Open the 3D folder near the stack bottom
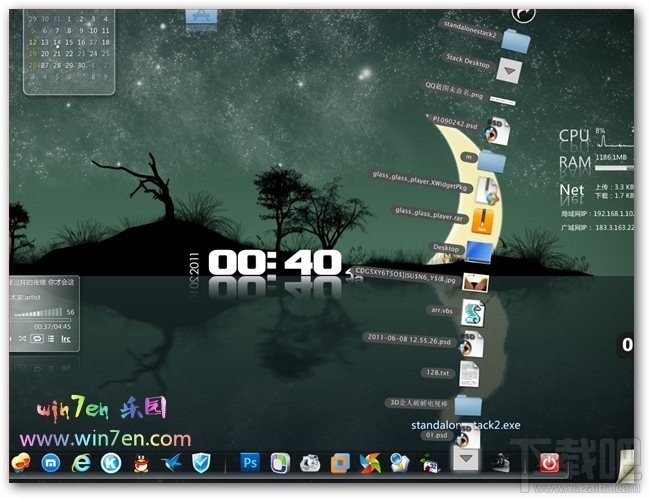Screen dimensions: 649x498 click(468, 405)
